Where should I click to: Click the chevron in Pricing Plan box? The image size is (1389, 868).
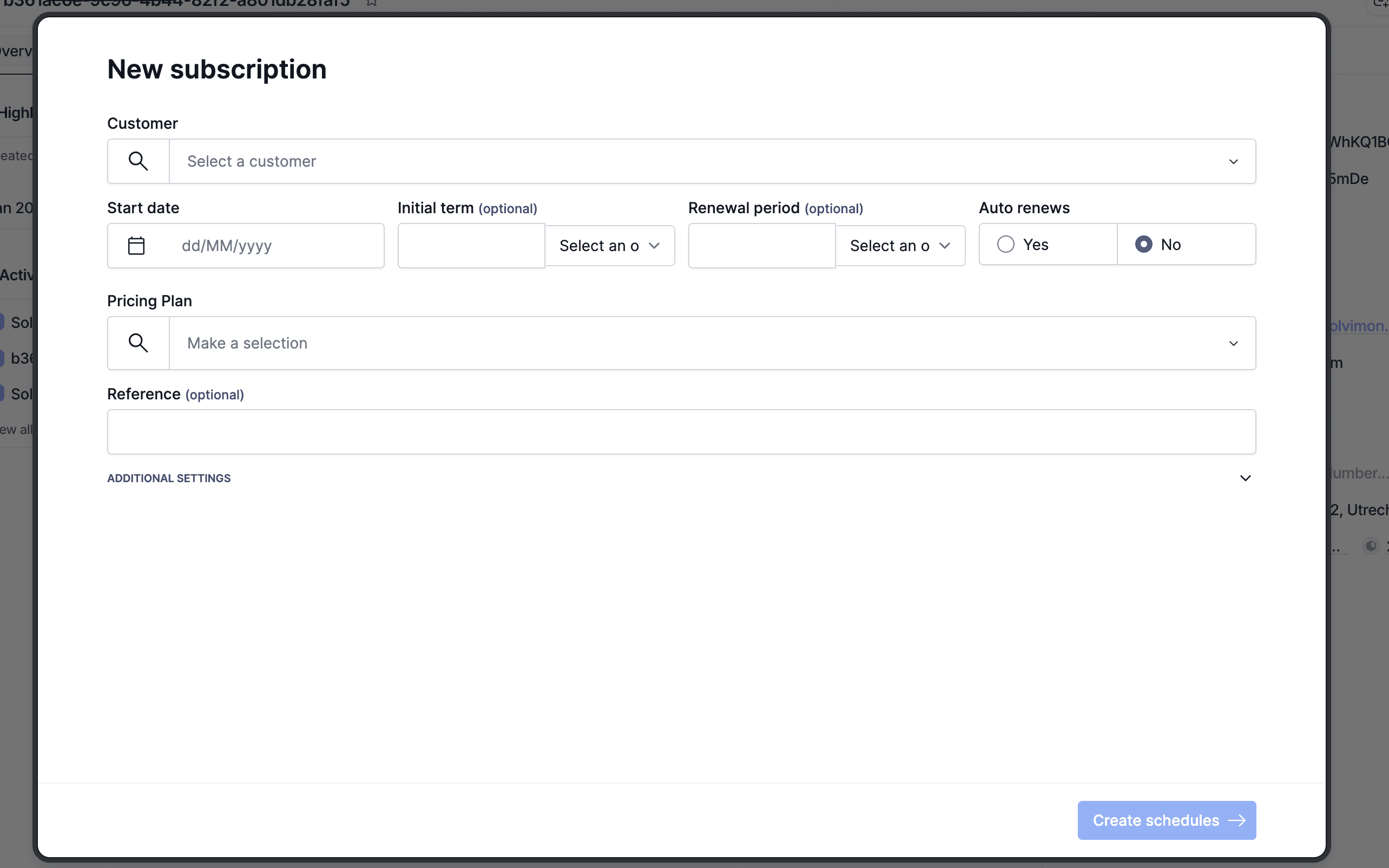coord(1234,343)
